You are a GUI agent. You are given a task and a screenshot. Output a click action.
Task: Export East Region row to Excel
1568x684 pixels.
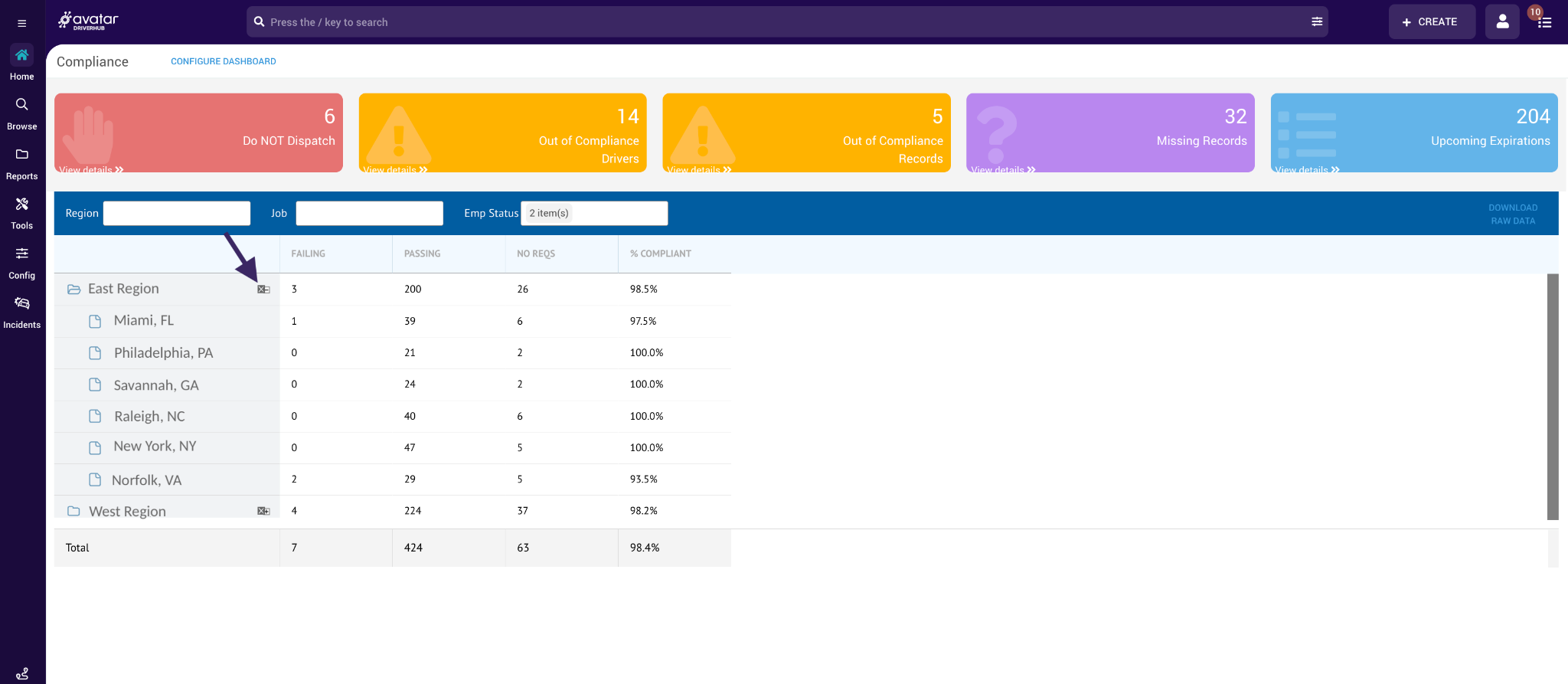[x=263, y=290]
